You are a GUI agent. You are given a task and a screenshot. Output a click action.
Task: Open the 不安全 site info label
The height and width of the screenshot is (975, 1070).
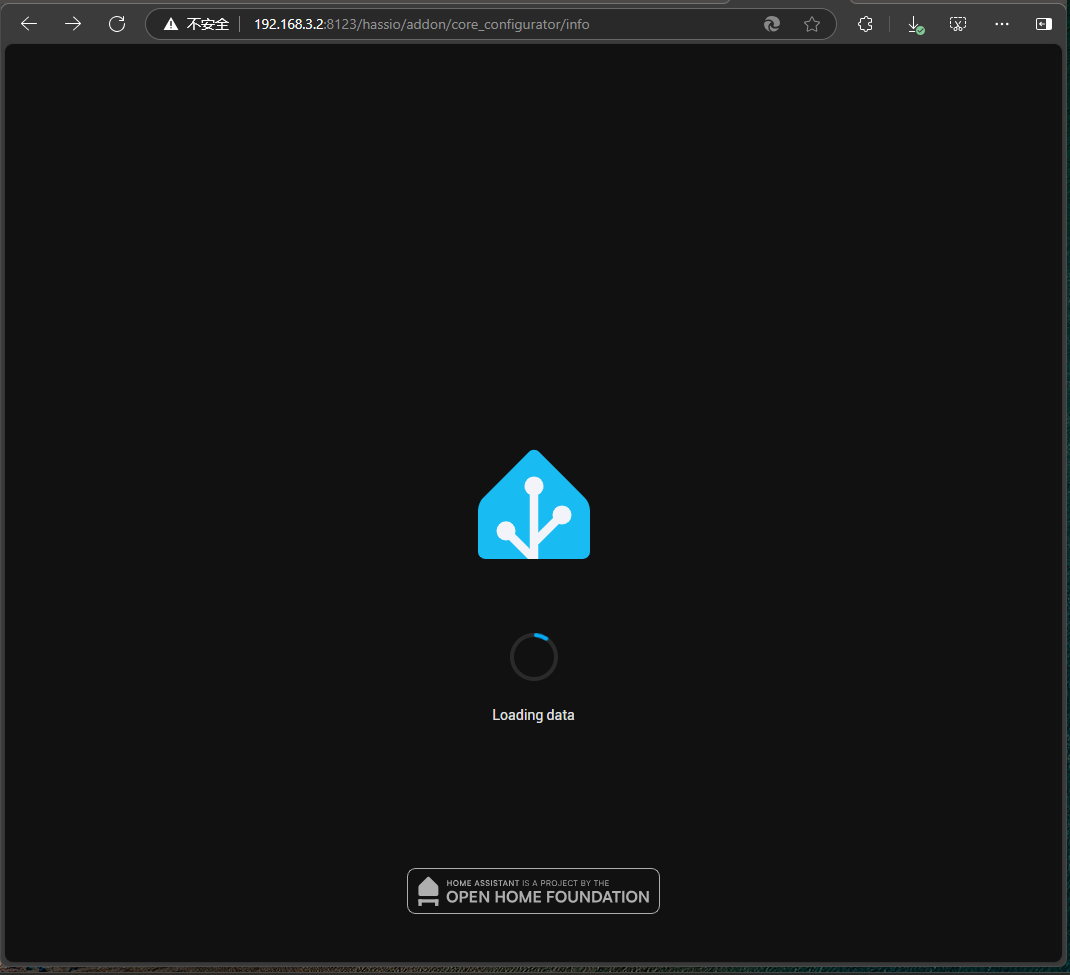pos(208,24)
